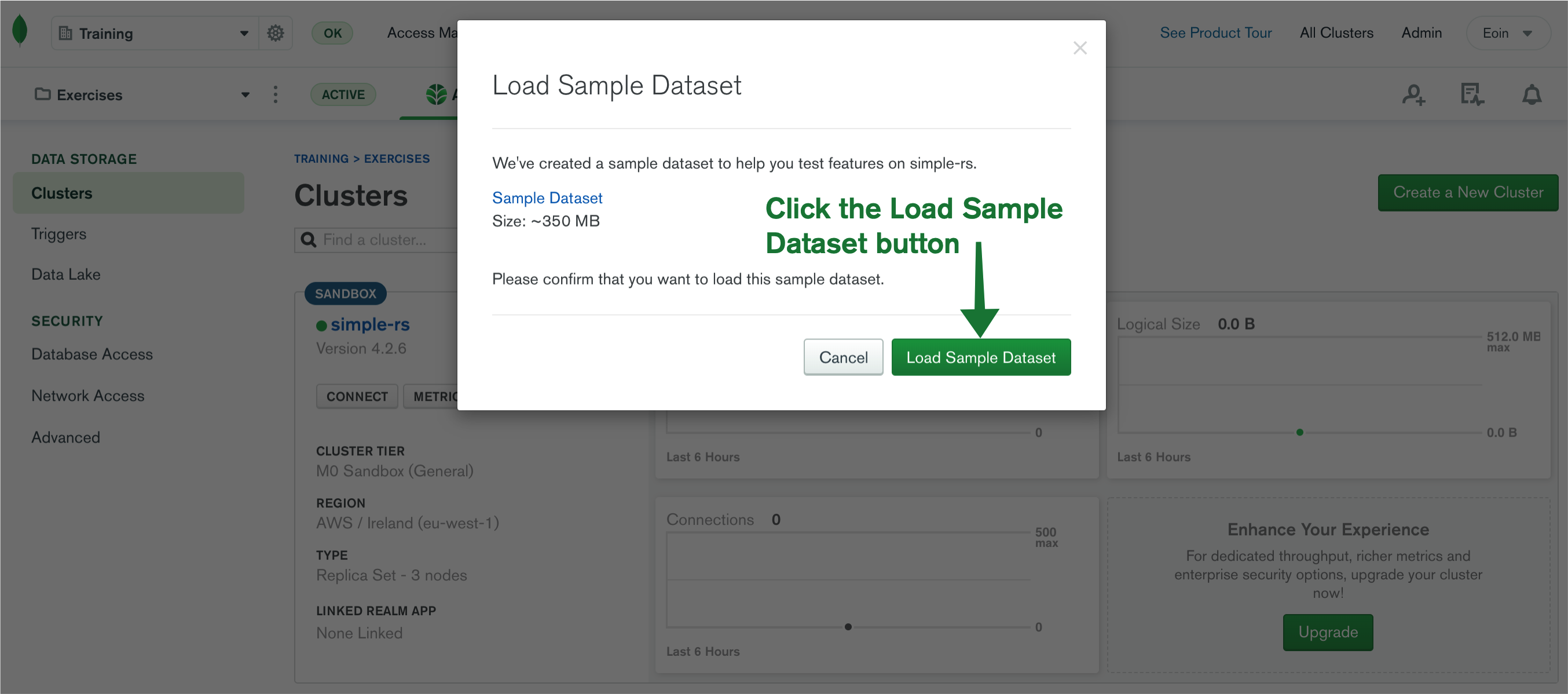Click the Find a cluster search field
1568x694 pixels.
377,240
